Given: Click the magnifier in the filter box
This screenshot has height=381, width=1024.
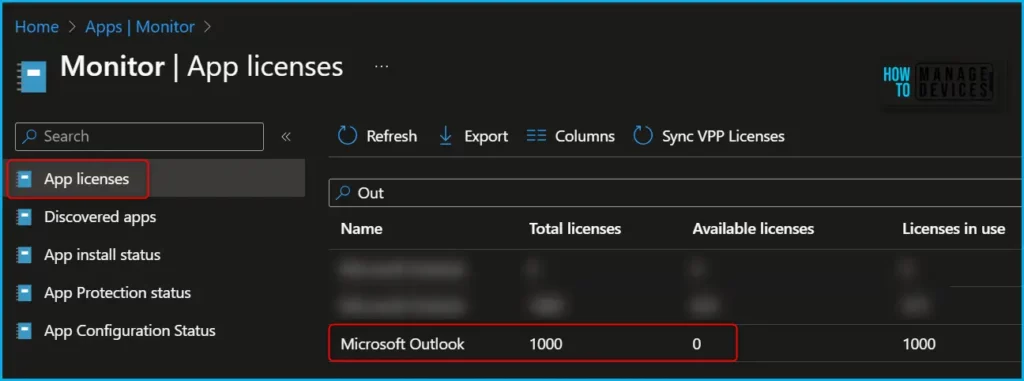Looking at the screenshot, I should click(344, 193).
